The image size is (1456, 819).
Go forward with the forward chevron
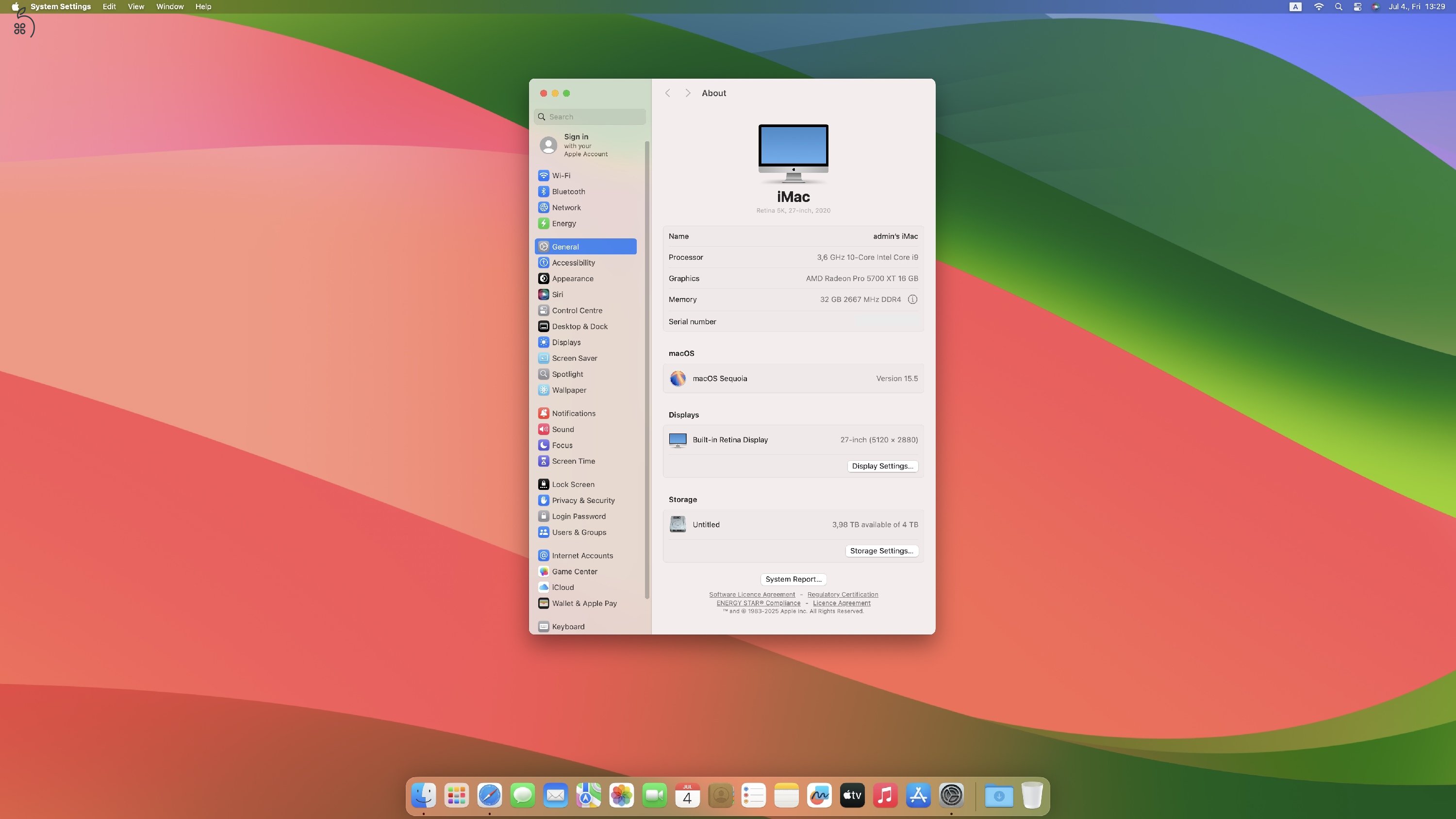(688, 93)
